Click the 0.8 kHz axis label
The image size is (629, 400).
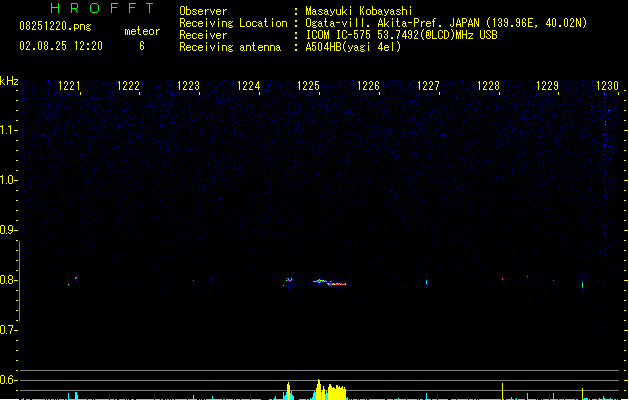click(x=8, y=280)
